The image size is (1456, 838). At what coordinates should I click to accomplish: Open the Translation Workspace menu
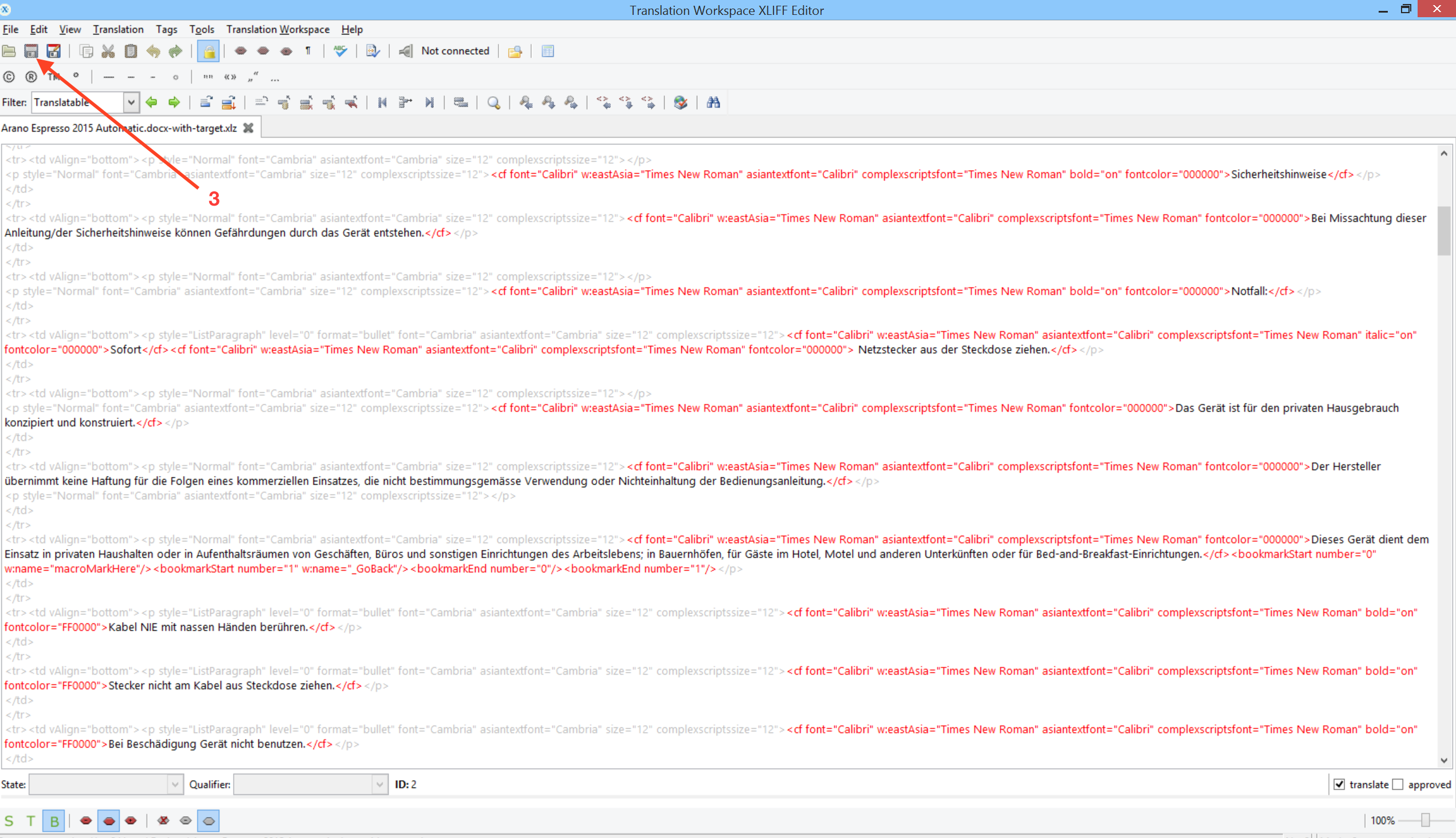click(277, 29)
